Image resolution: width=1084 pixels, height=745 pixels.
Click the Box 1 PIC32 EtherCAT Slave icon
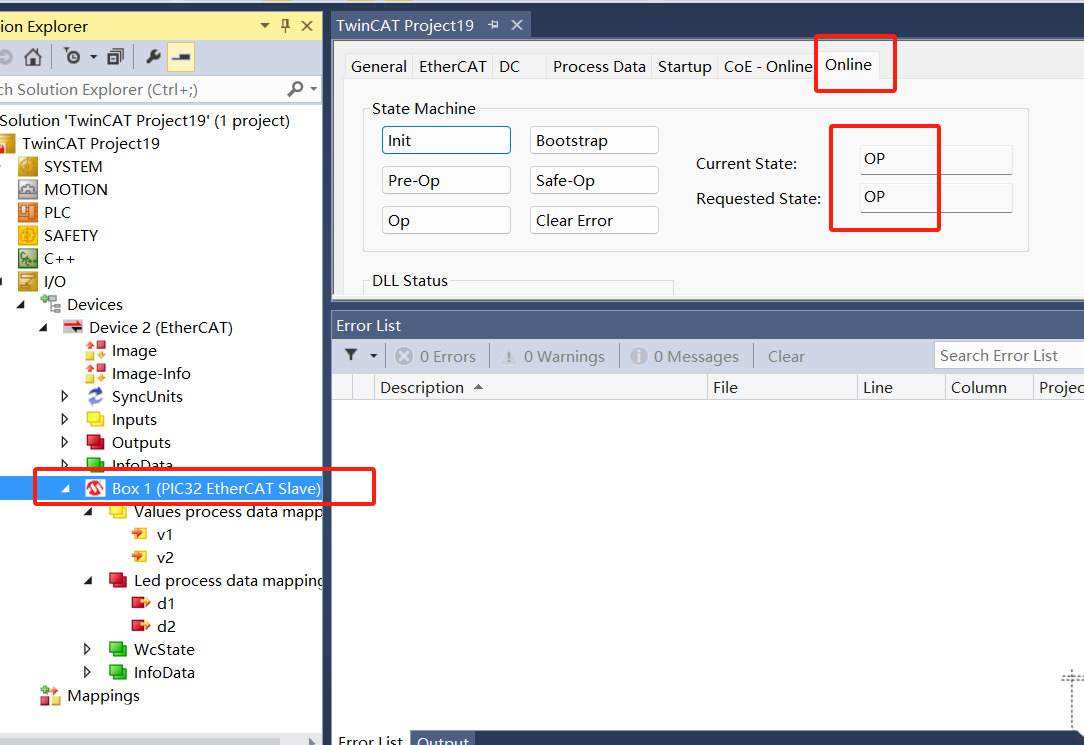(95, 489)
